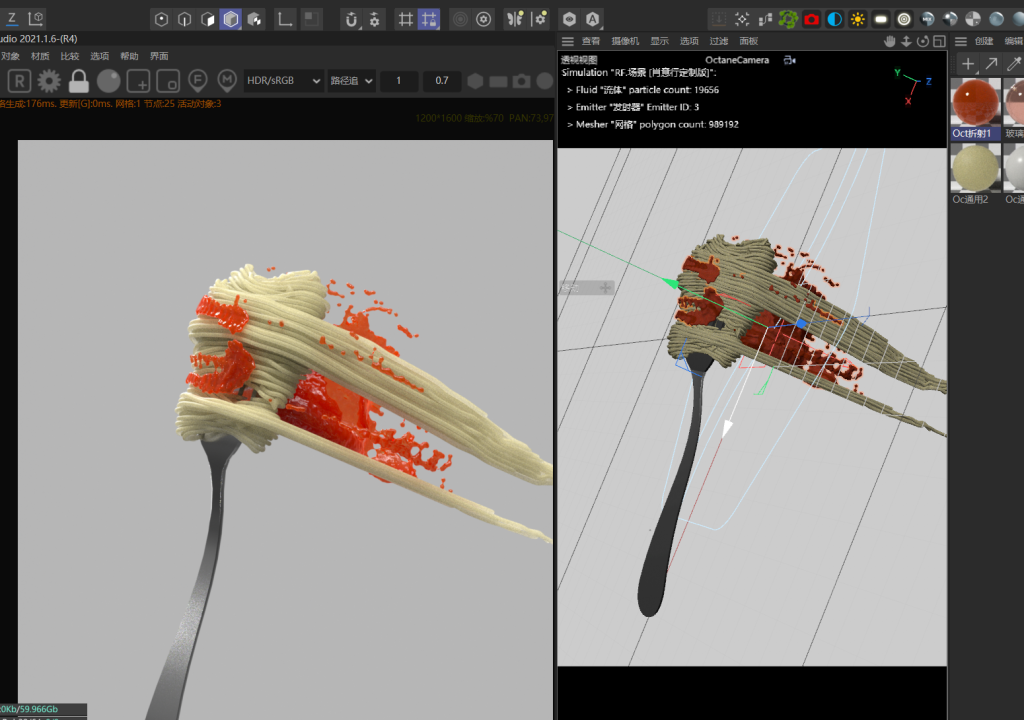This screenshot has height=720, width=1024.
Task: Open viewport hamburger menu beside 查看
Action: (568, 41)
